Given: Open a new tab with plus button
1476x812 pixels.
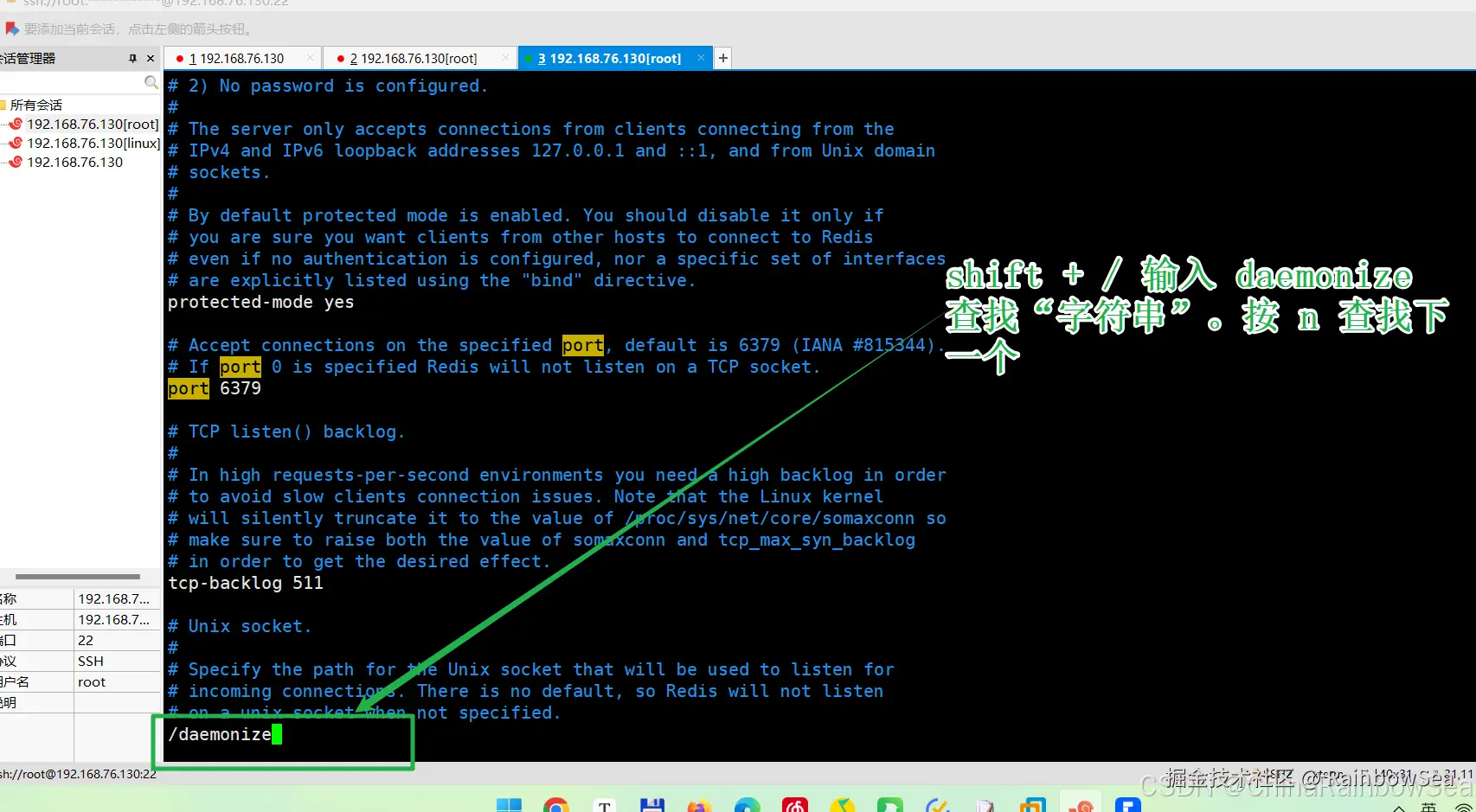Looking at the screenshot, I should click(723, 58).
